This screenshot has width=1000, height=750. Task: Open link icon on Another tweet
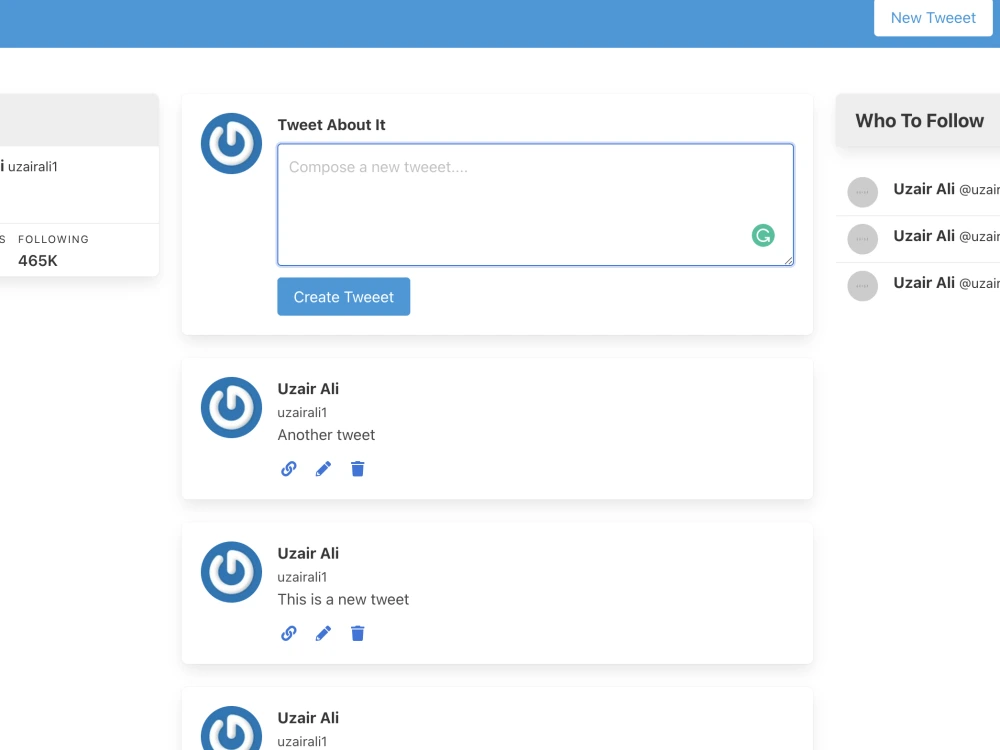[x=289, y=469]
